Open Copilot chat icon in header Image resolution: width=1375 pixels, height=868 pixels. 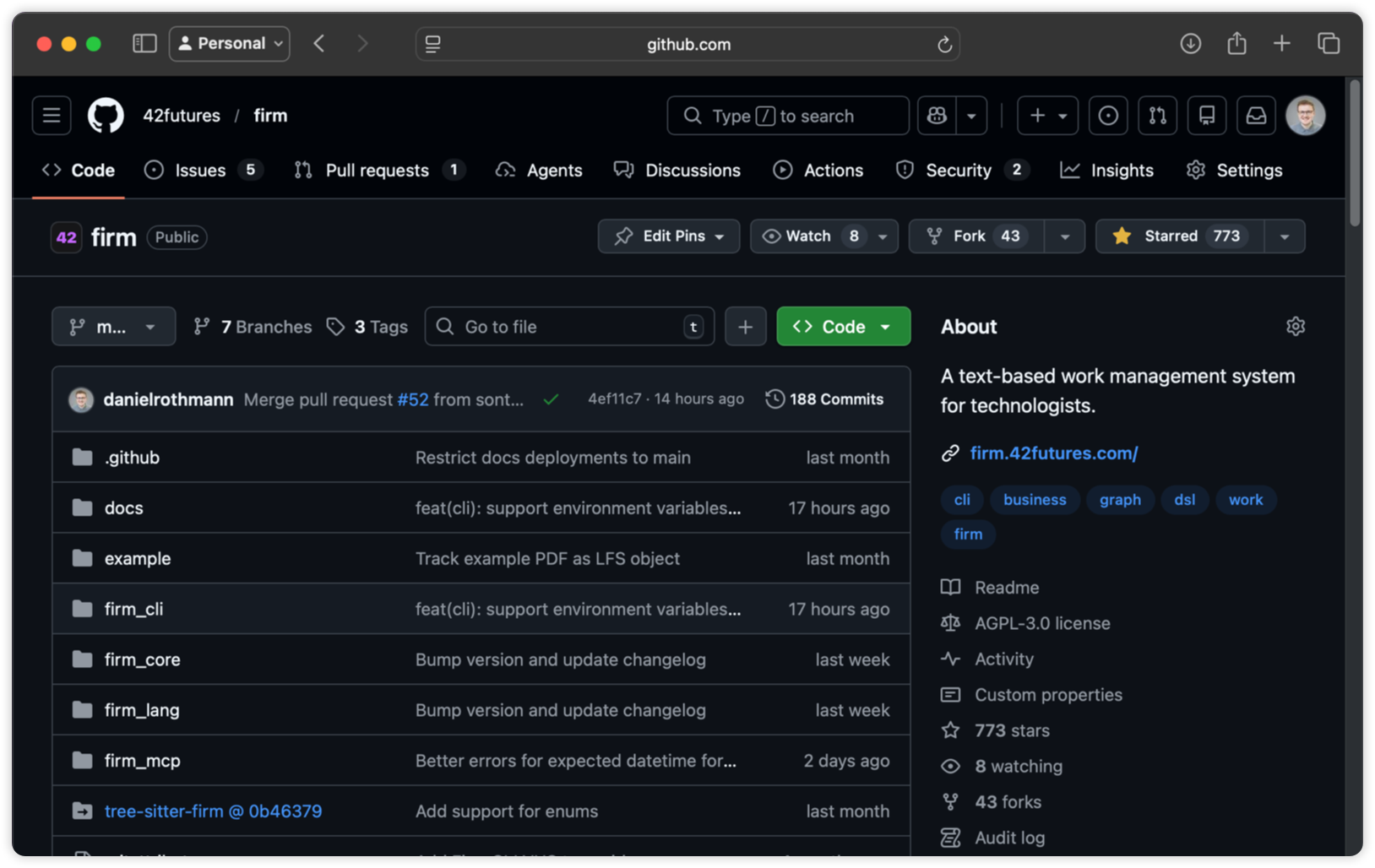coord(937,116)
